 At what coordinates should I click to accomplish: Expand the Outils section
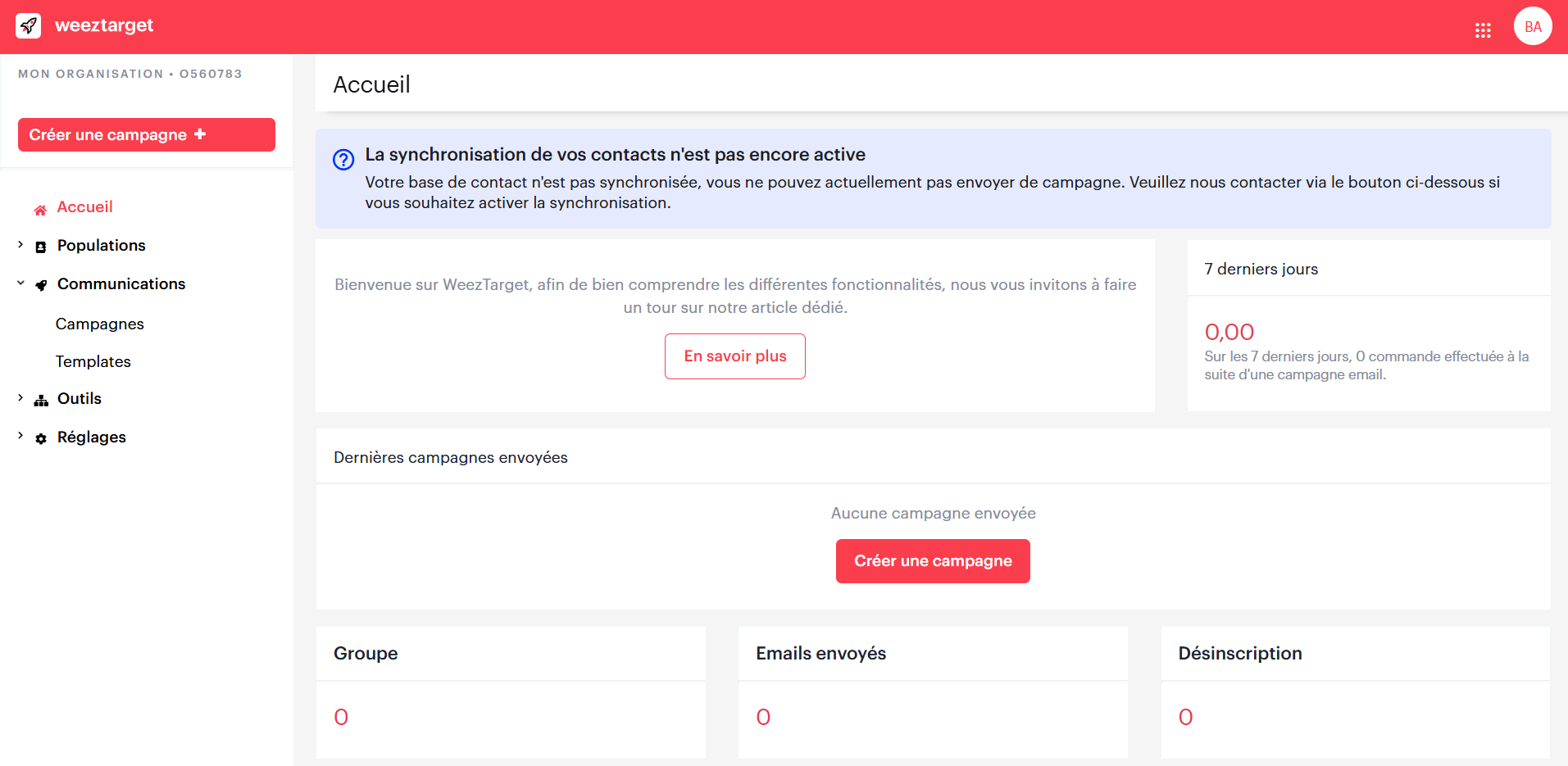click(20, 398)
